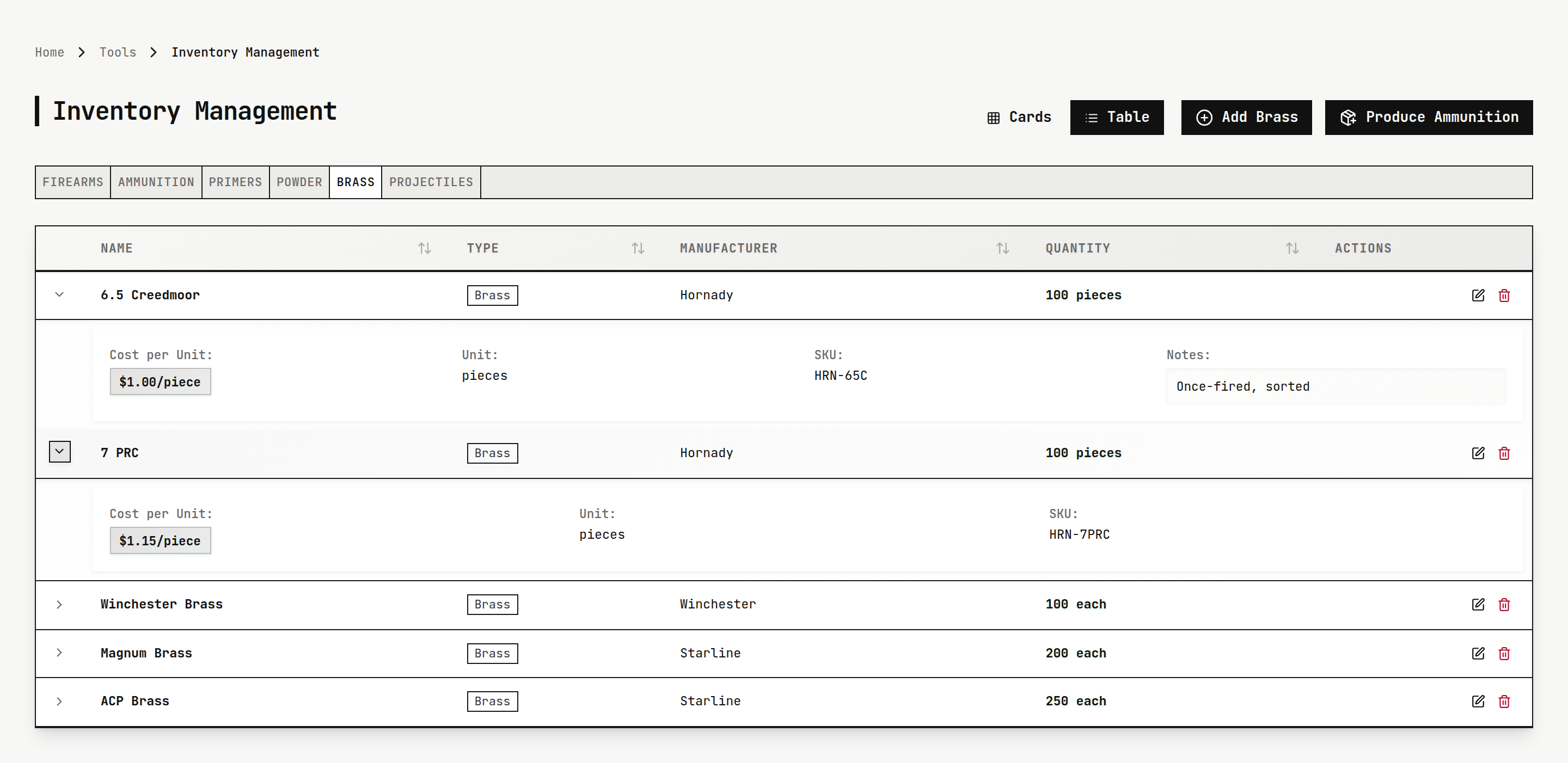Sort table by Quantity column arrows
The height and width of the screenshot is (763, 1568).
tap(1291, 248)
